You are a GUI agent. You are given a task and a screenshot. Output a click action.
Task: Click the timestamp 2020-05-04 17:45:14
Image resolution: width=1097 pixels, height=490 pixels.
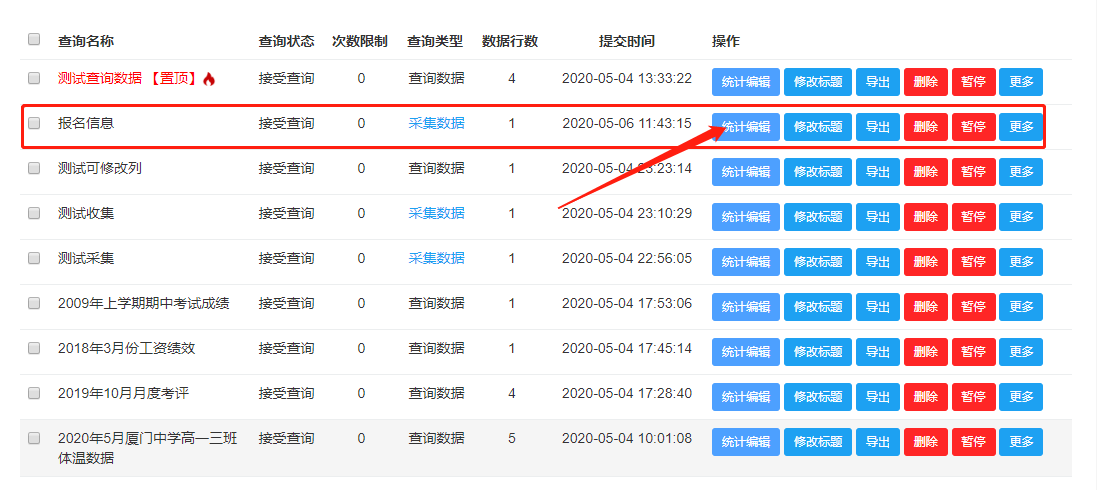[x=627, y=349]
